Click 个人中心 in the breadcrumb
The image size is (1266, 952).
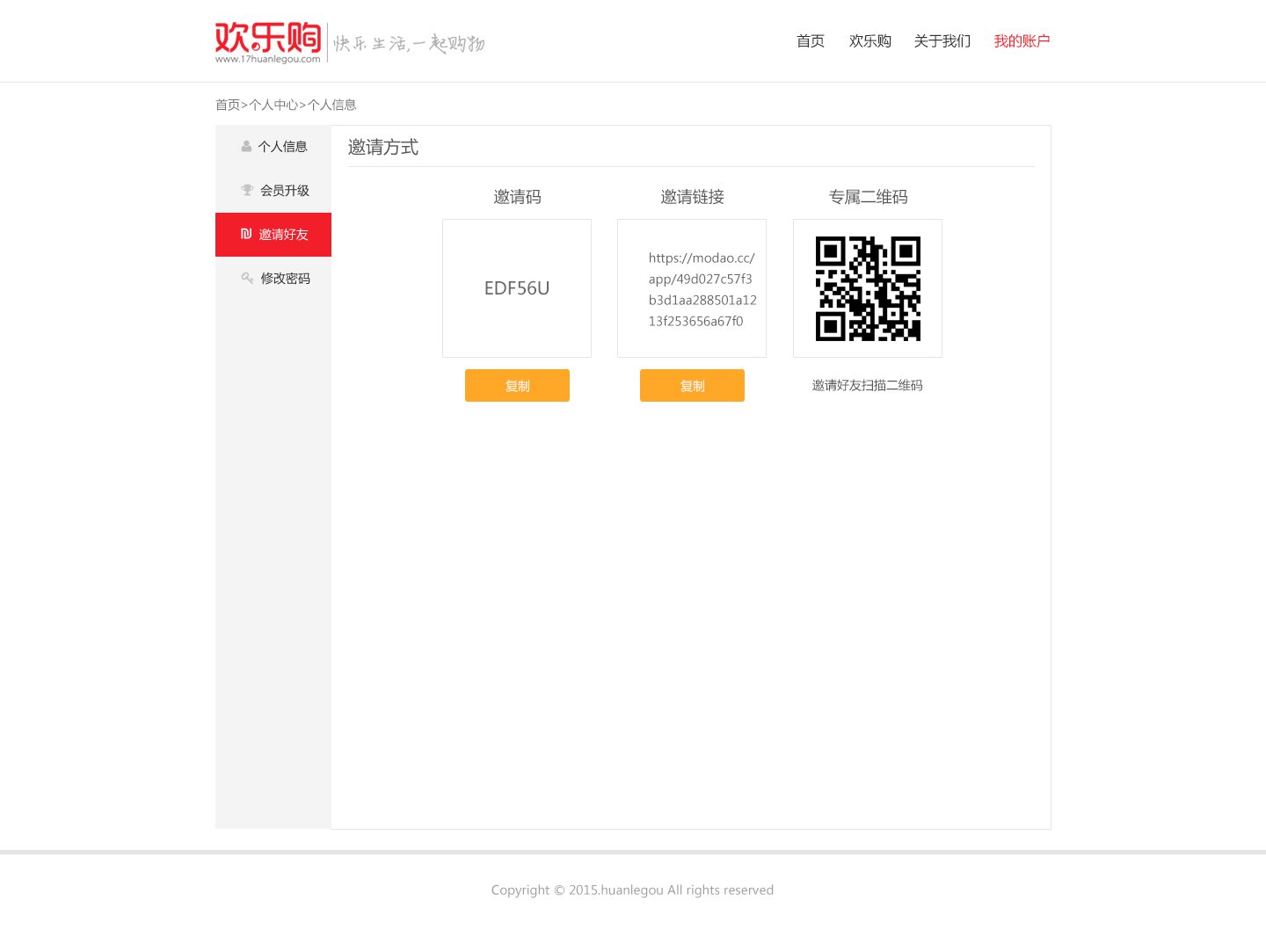(273, 105)
